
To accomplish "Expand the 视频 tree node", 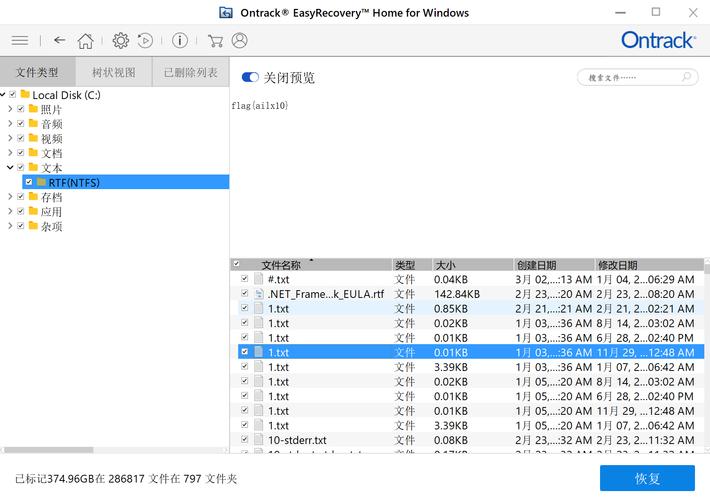I will (x=10, y=138).
